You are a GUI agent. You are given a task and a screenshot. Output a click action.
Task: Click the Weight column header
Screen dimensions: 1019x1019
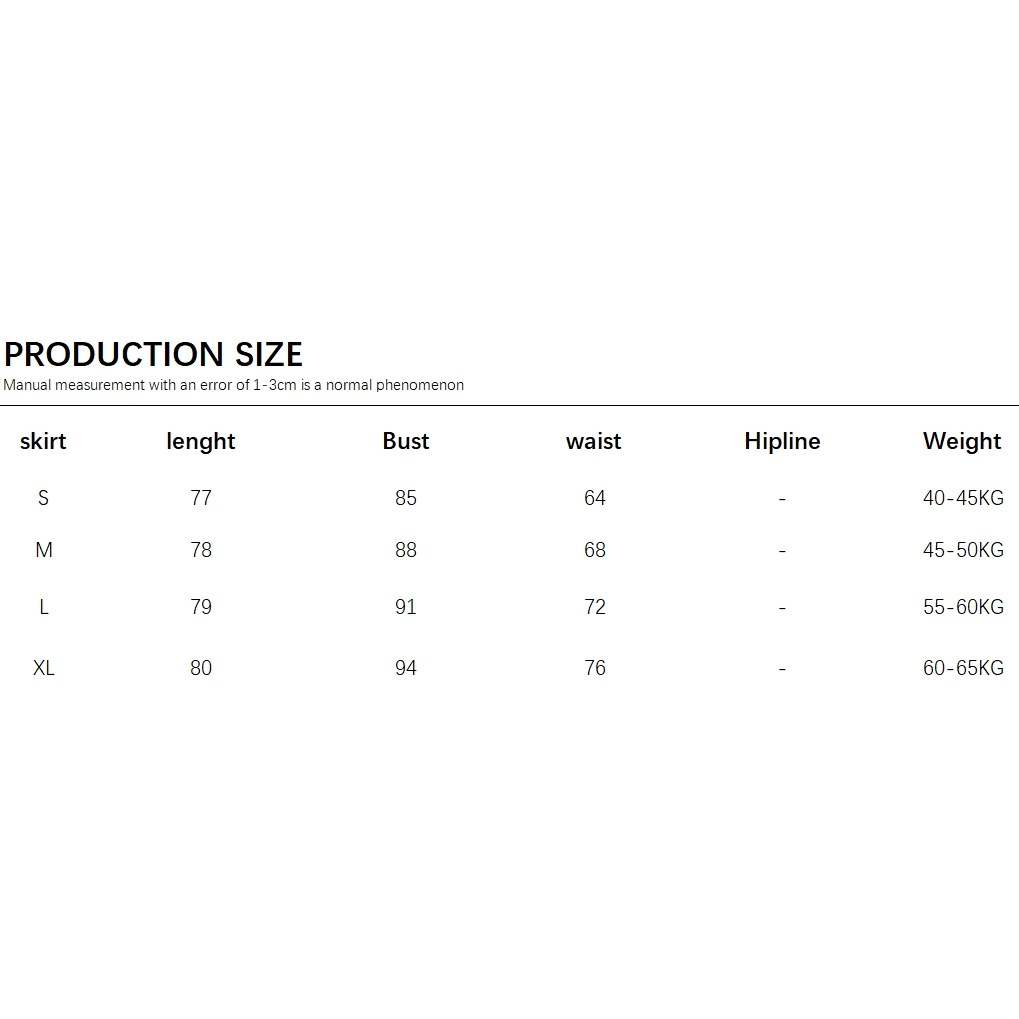coord(962,441)
